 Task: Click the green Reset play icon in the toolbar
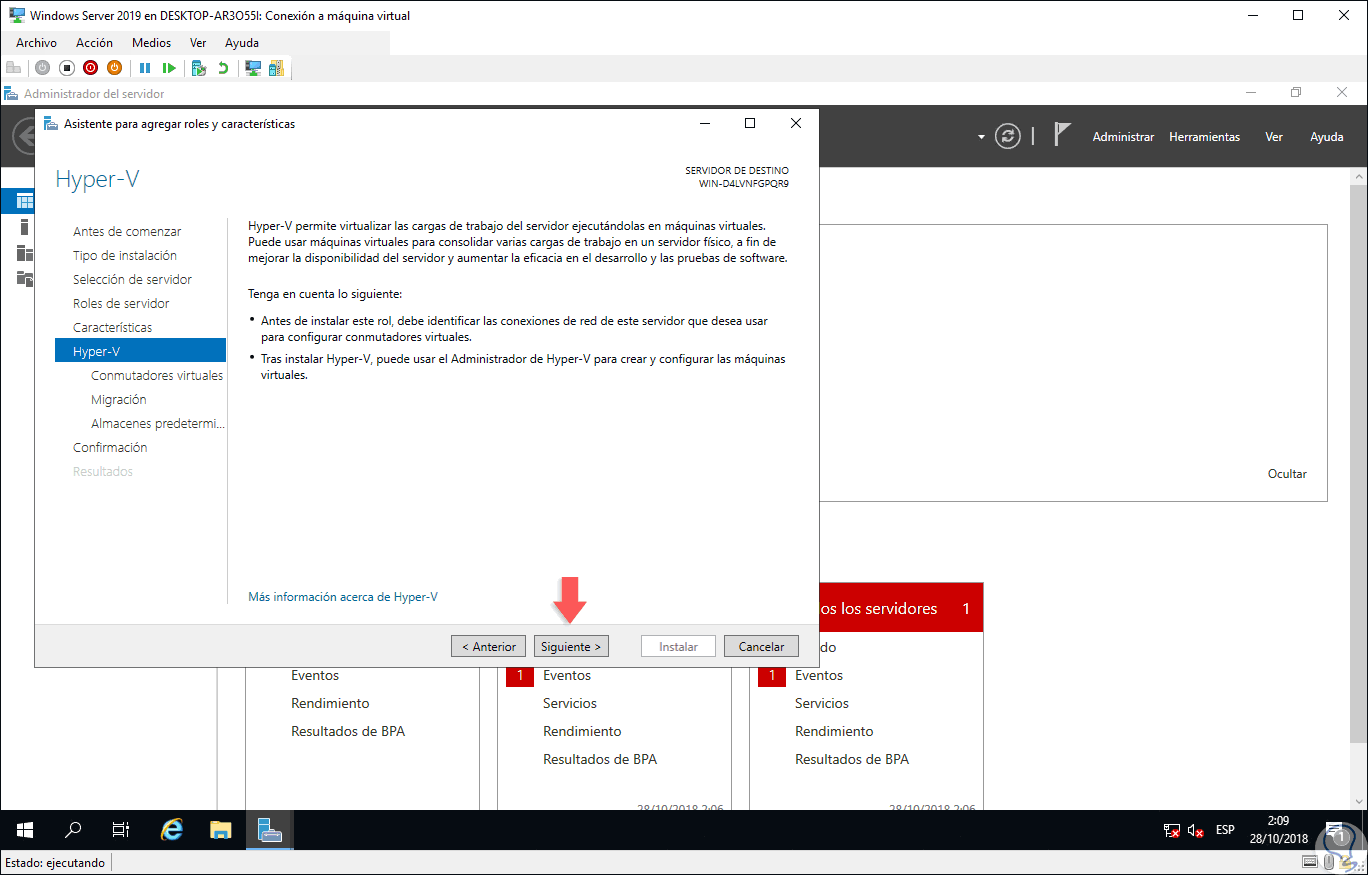[169, 68]
